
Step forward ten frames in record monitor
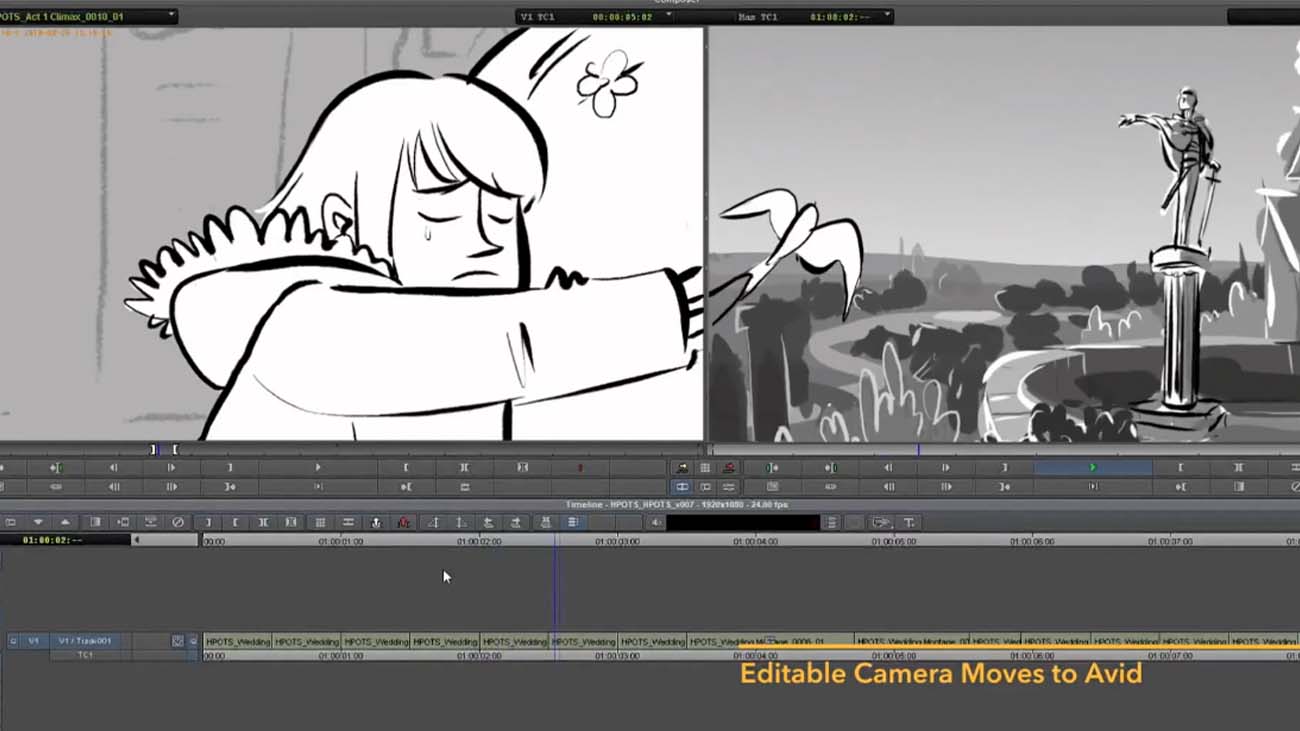[x=946, y=487]
